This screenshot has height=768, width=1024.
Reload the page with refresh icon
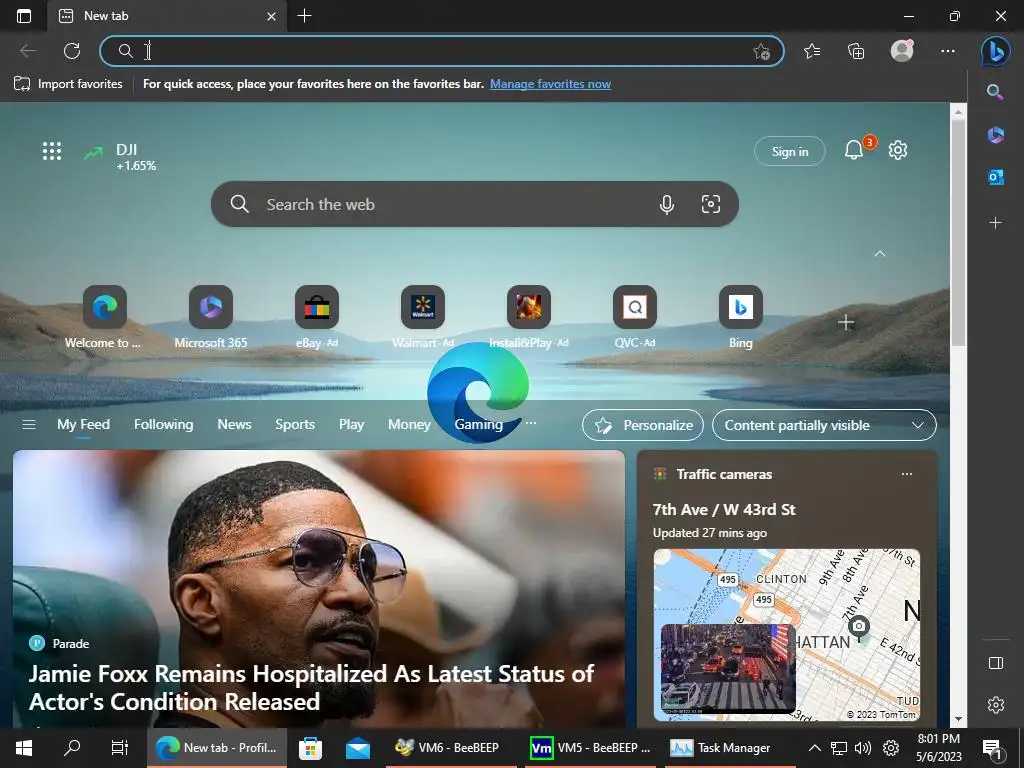[x=72, y=51]
